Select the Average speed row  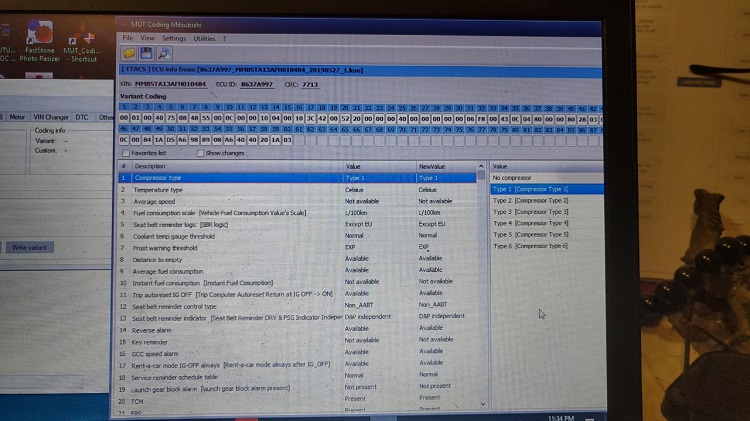coord(297,201)
